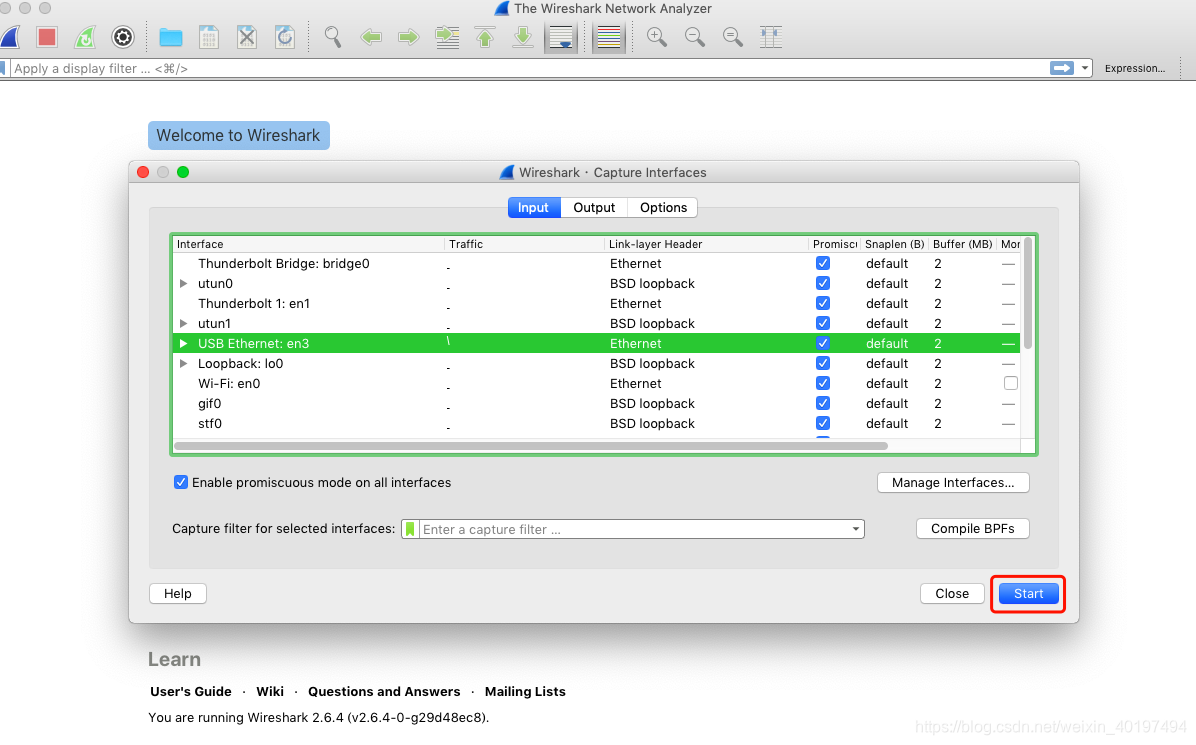Toggle promiscuous checkbox for utun0
The width and height of the screenshot is (1196, 745).
click(x=823, y=283)
